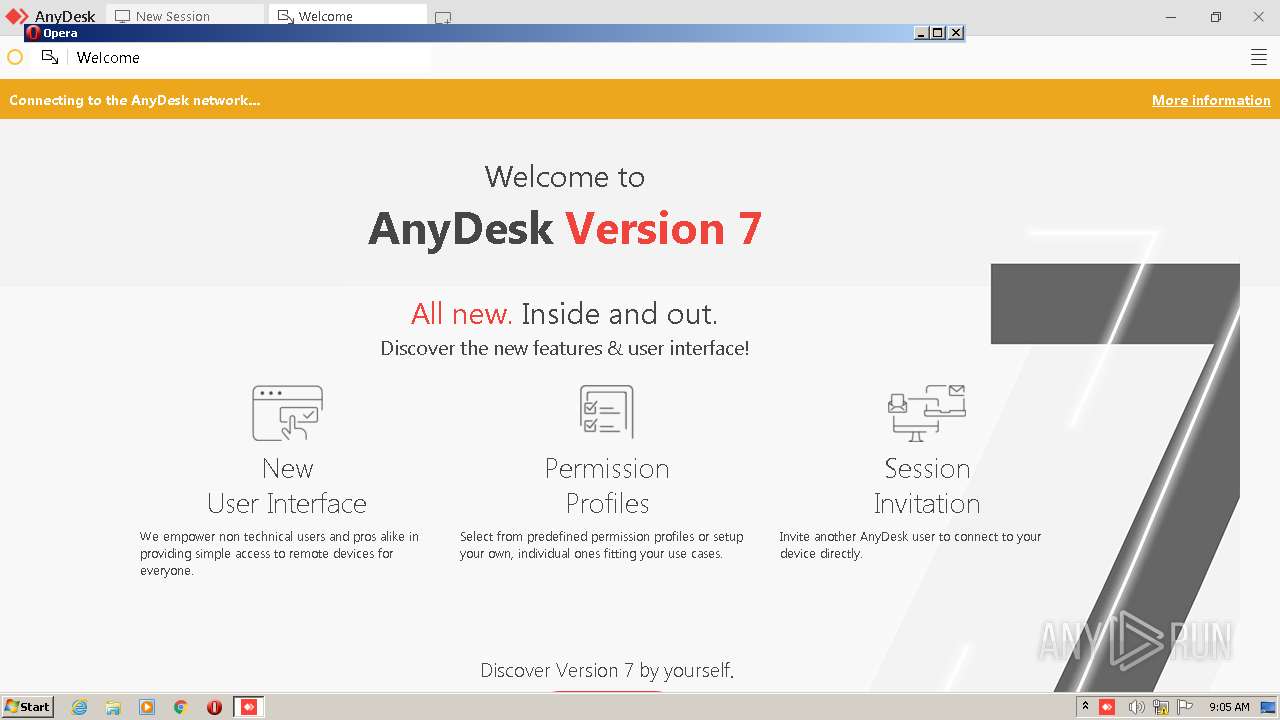Minimize the Opera window
The image size is (1280, 720).
[921, 33]
